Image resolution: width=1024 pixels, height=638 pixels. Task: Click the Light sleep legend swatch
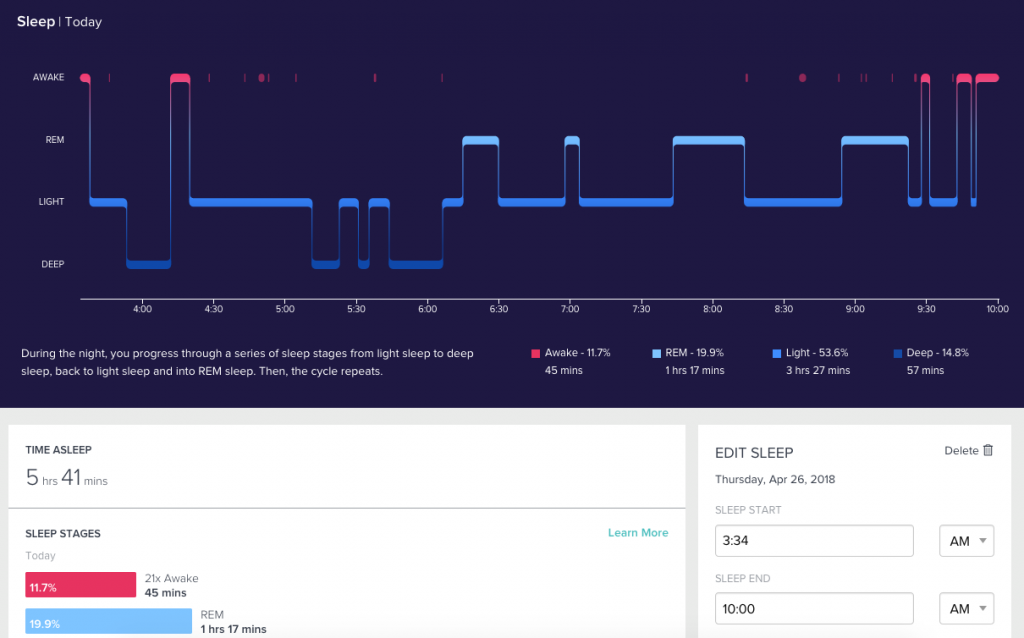click(x=776, y=353)
